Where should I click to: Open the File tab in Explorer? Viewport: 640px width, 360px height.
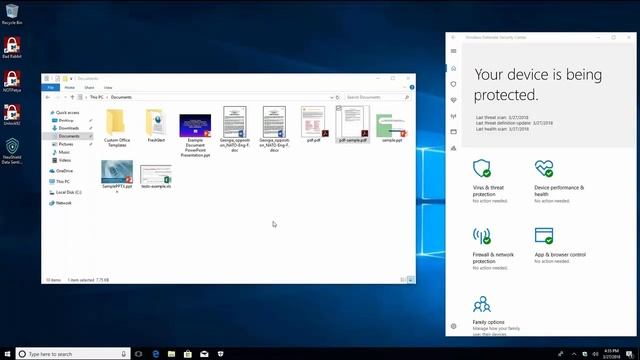[51, 87]
